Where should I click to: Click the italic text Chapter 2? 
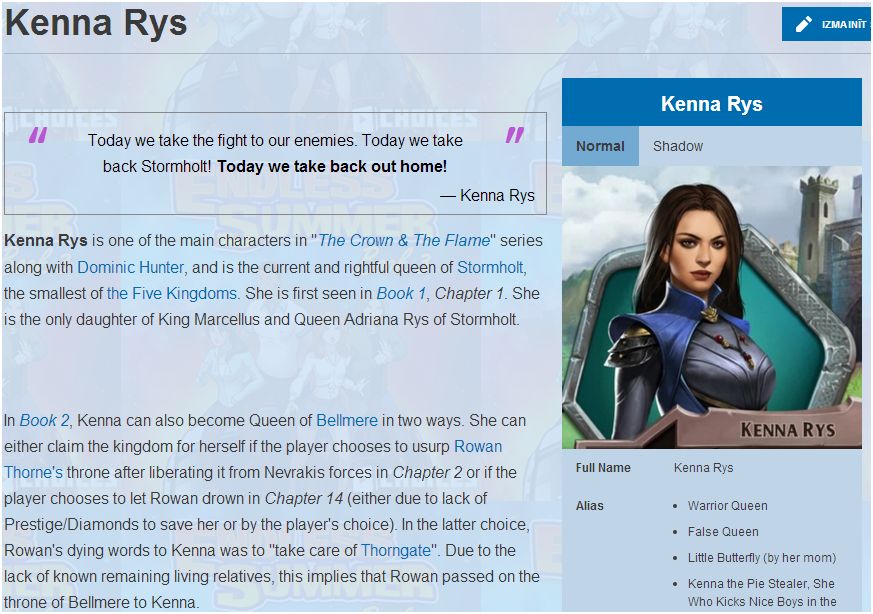click(427, 473)
